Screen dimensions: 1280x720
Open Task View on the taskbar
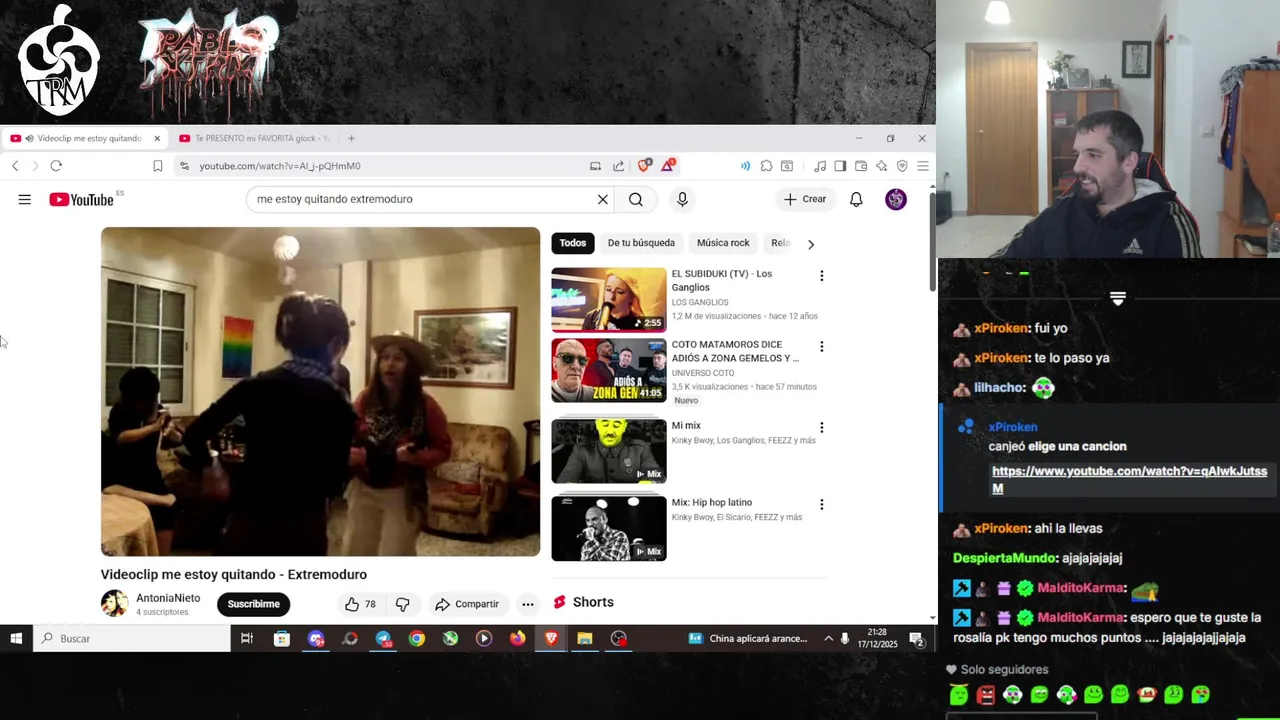pyautogui.click(x=247, y=638)
